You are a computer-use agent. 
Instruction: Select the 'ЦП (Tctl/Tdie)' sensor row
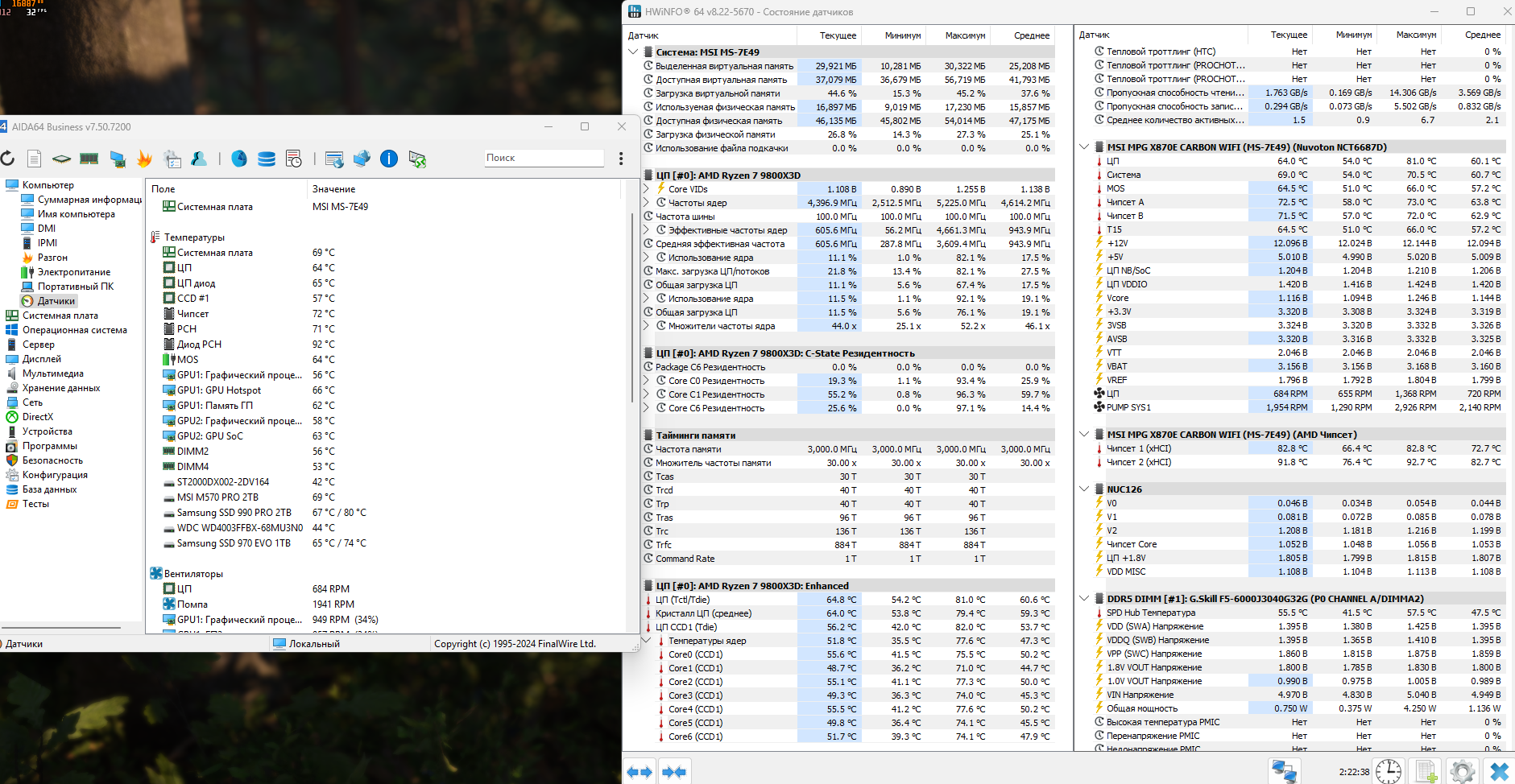pos(848,600)
